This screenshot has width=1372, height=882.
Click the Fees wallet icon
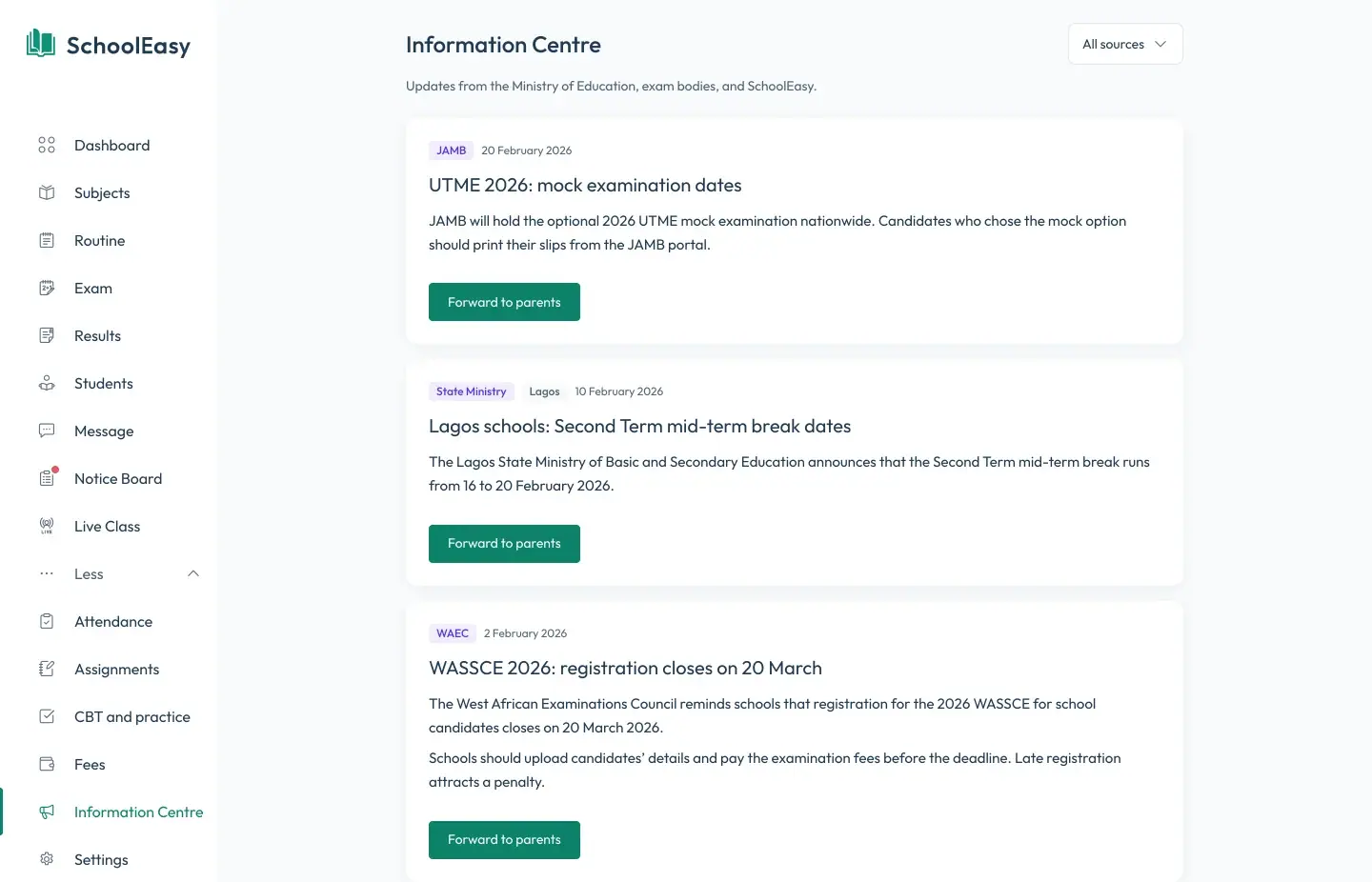click(x=47, y=764)
